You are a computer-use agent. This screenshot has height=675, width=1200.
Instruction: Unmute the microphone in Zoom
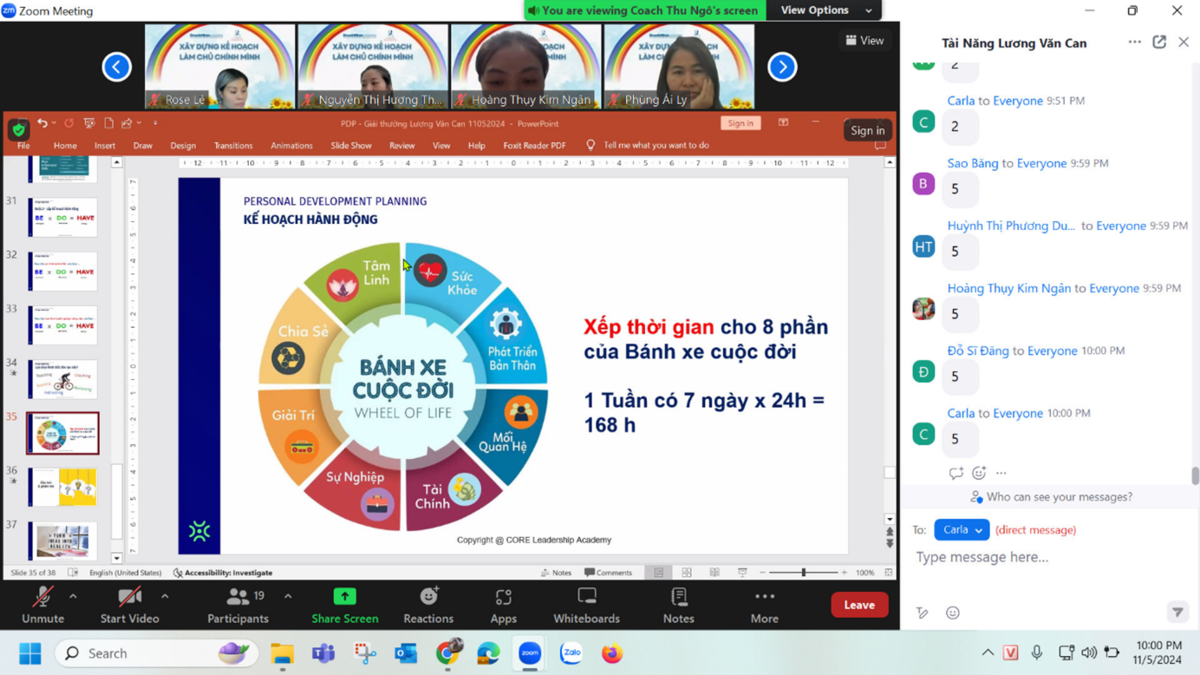[42, 605]
